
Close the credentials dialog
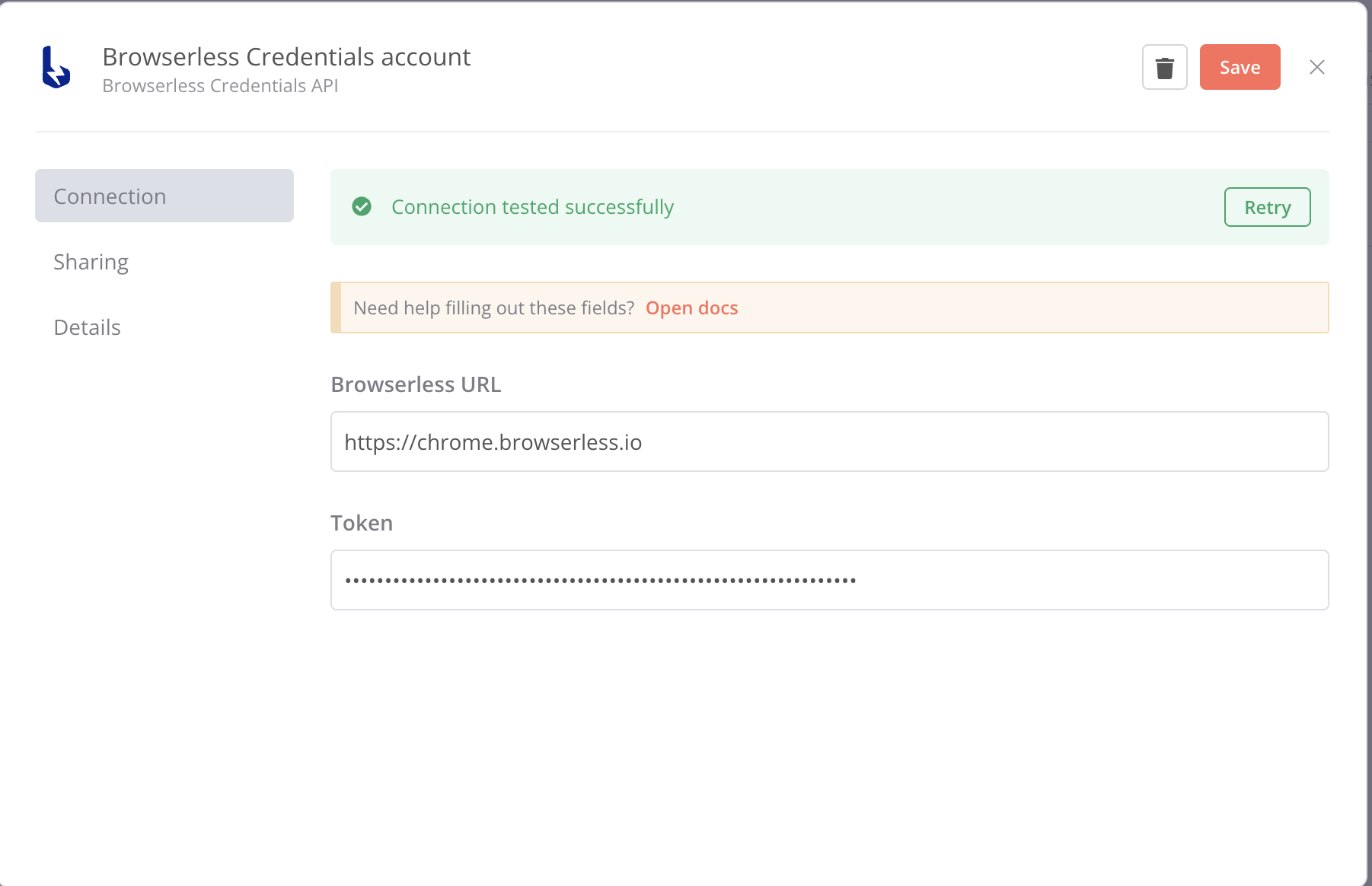click(1317, 67)
